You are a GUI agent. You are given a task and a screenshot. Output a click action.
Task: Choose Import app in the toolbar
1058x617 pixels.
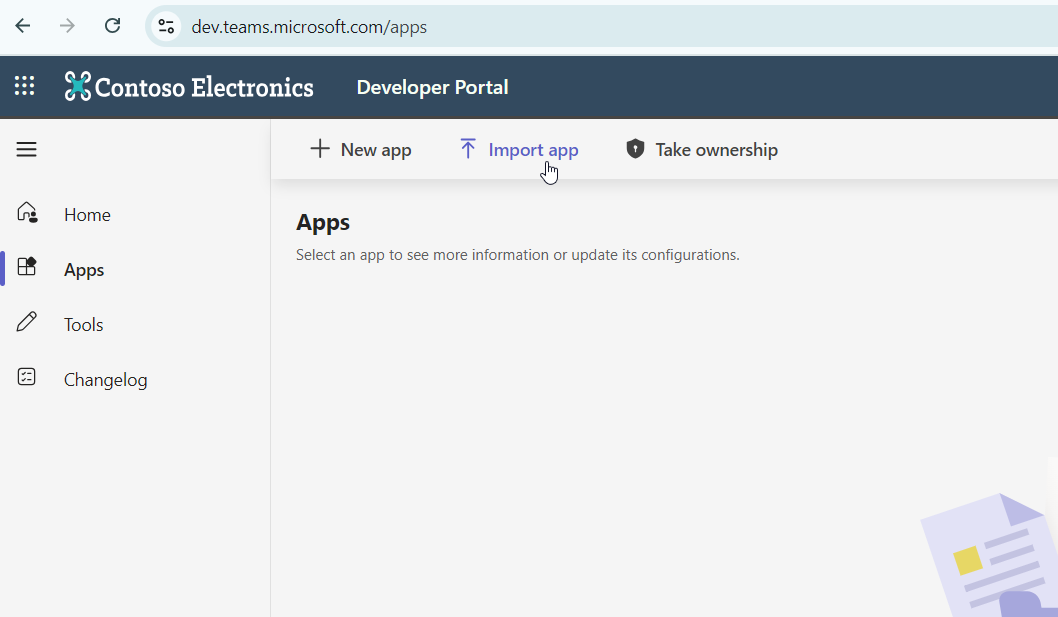pyautogui.click(x=518, y=149)
